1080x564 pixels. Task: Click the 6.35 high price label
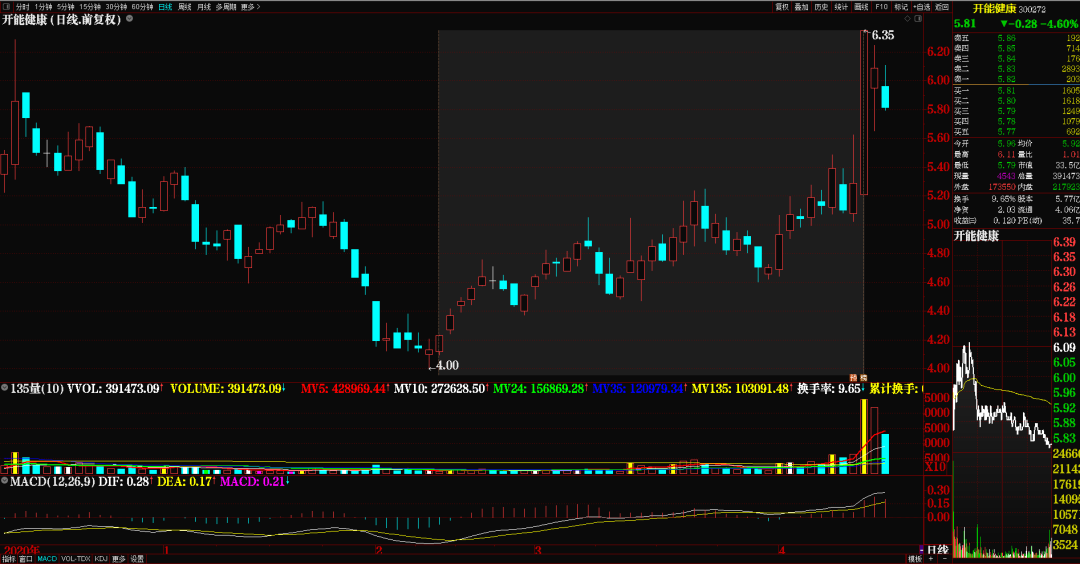tap(883, 35)
